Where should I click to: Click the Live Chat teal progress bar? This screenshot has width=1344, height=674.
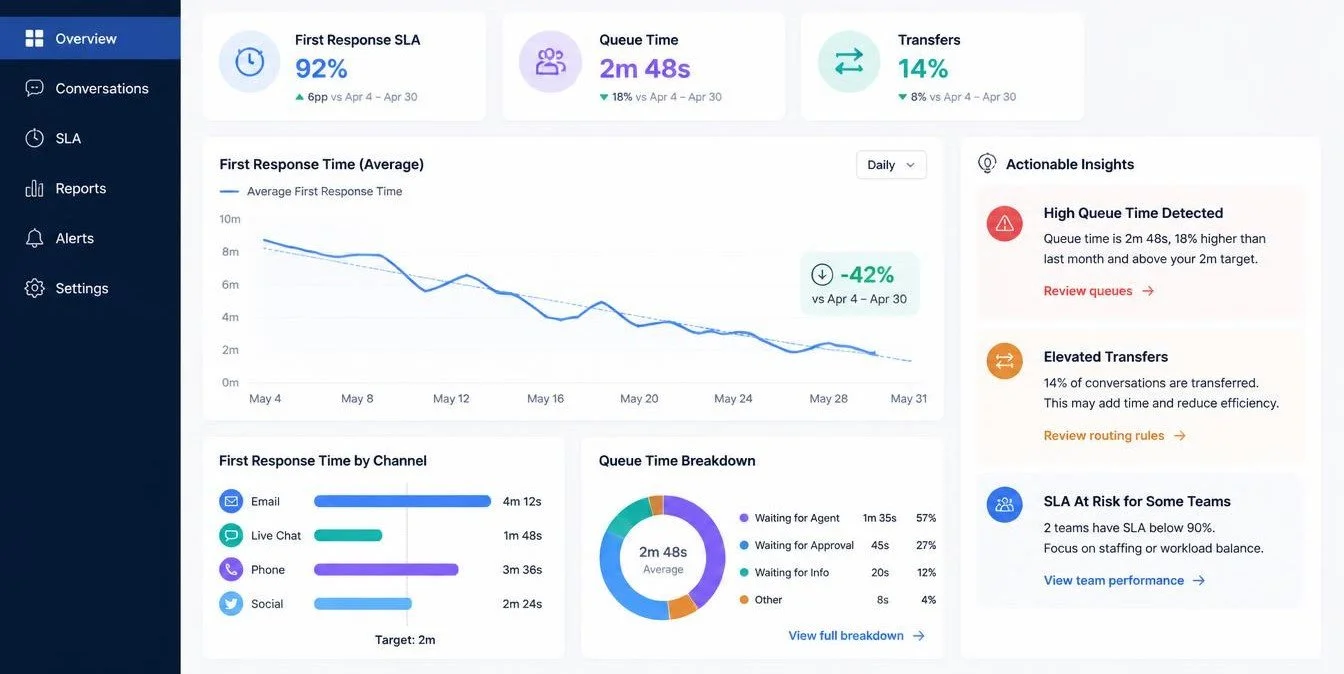pyautogui.click(x=348, y=535)
